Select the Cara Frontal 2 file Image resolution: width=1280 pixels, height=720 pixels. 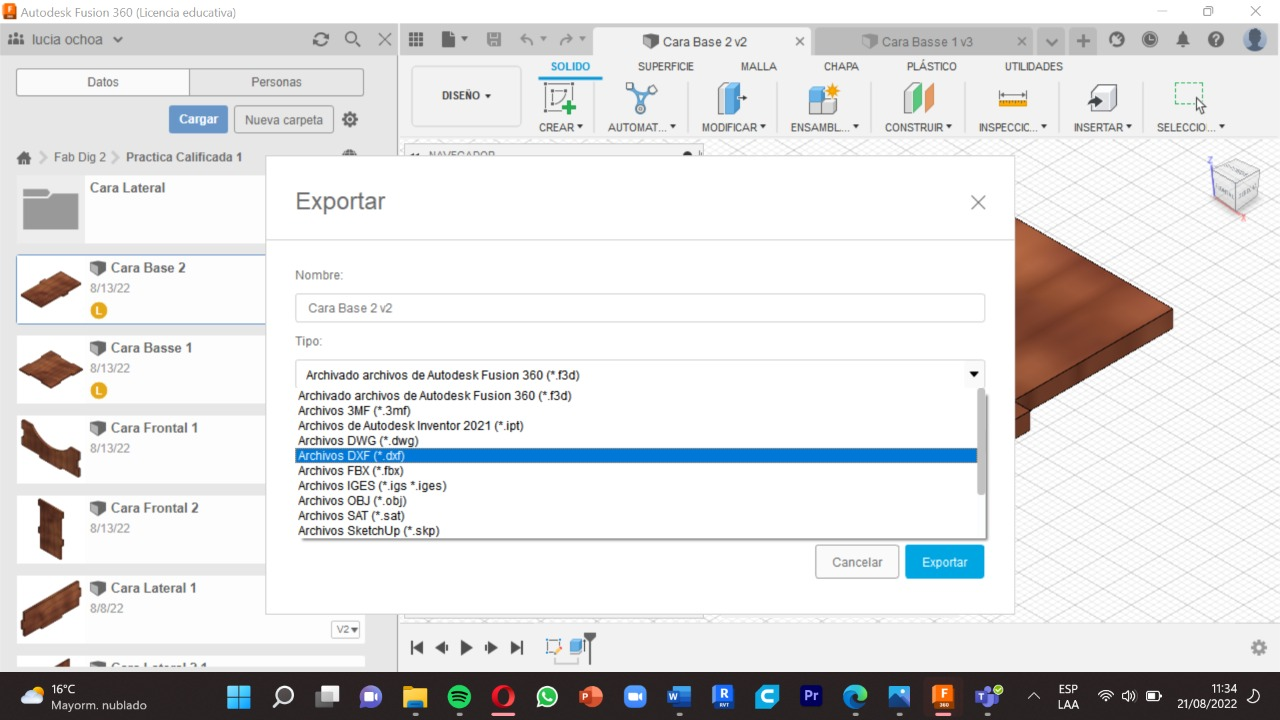141,530
